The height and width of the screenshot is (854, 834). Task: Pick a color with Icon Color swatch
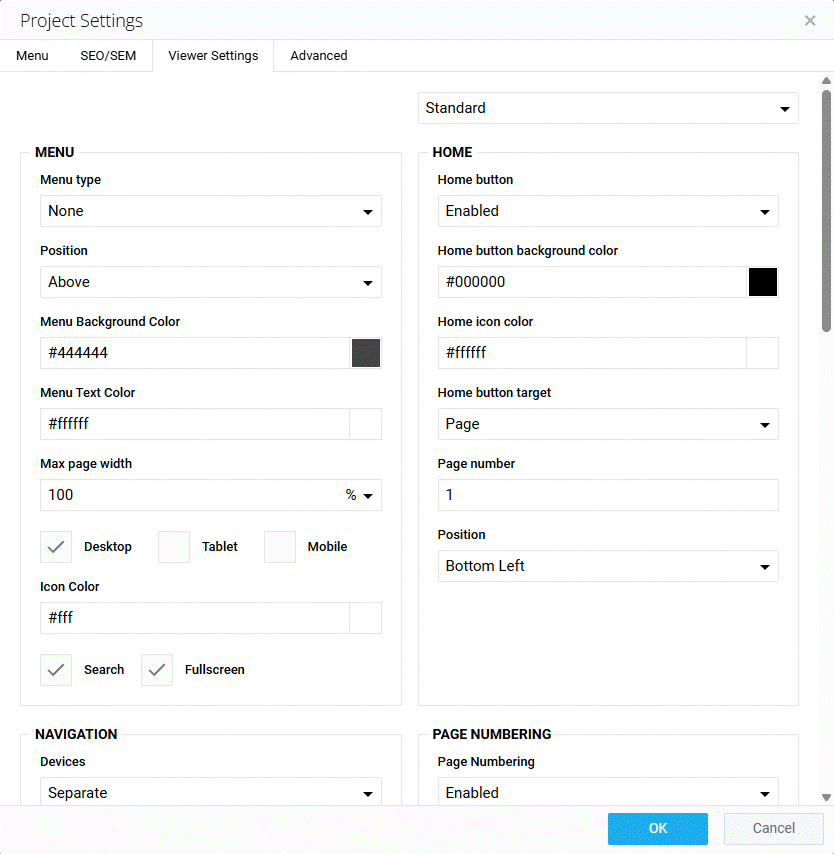tap(366, 618)
